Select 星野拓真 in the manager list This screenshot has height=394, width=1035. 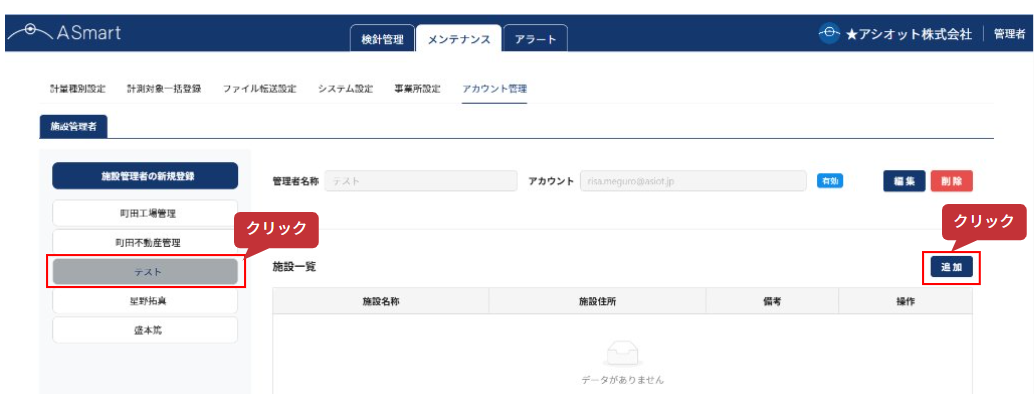145,301
